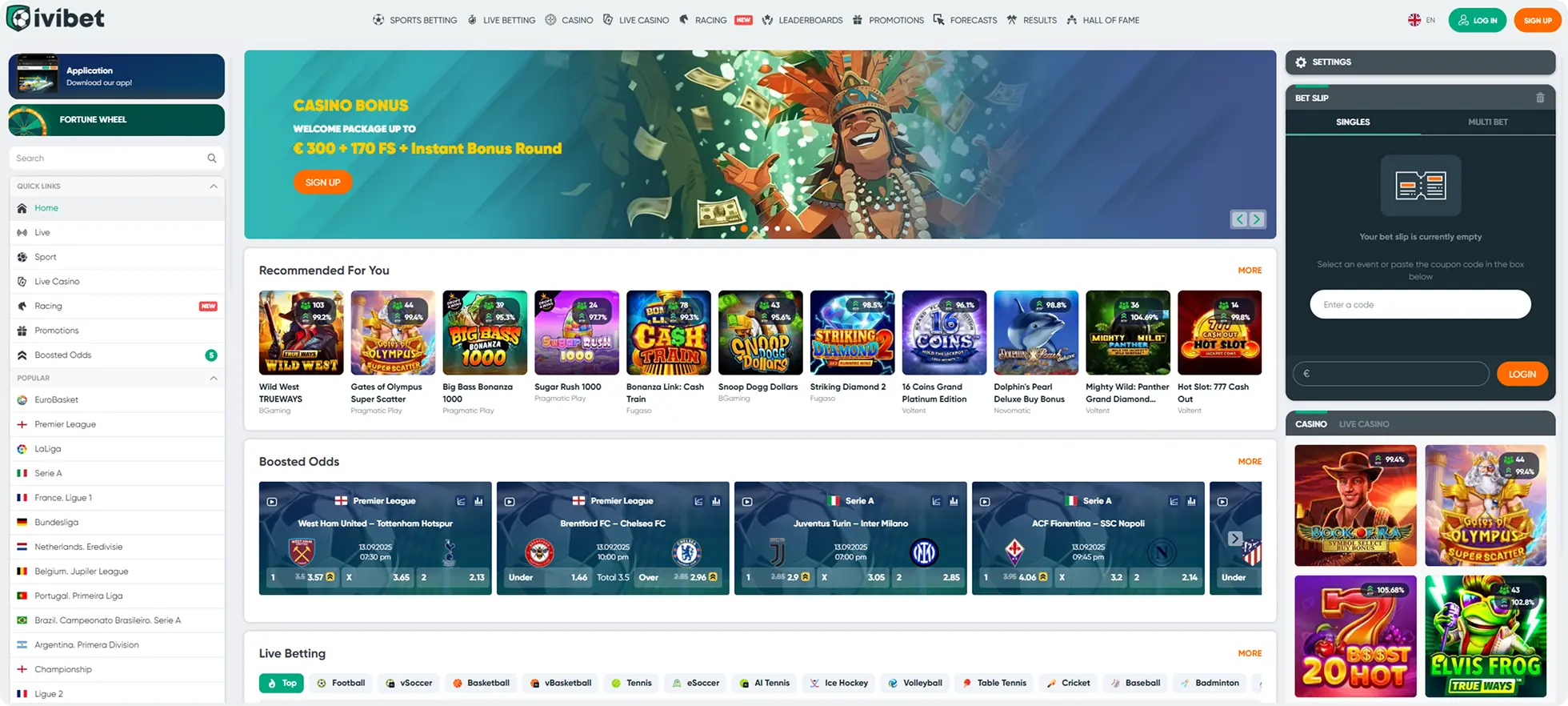Empty the bet slip with trash icon
Image resolution: width=1568 pixels, height=706 pixels.
pos(1540,98)
